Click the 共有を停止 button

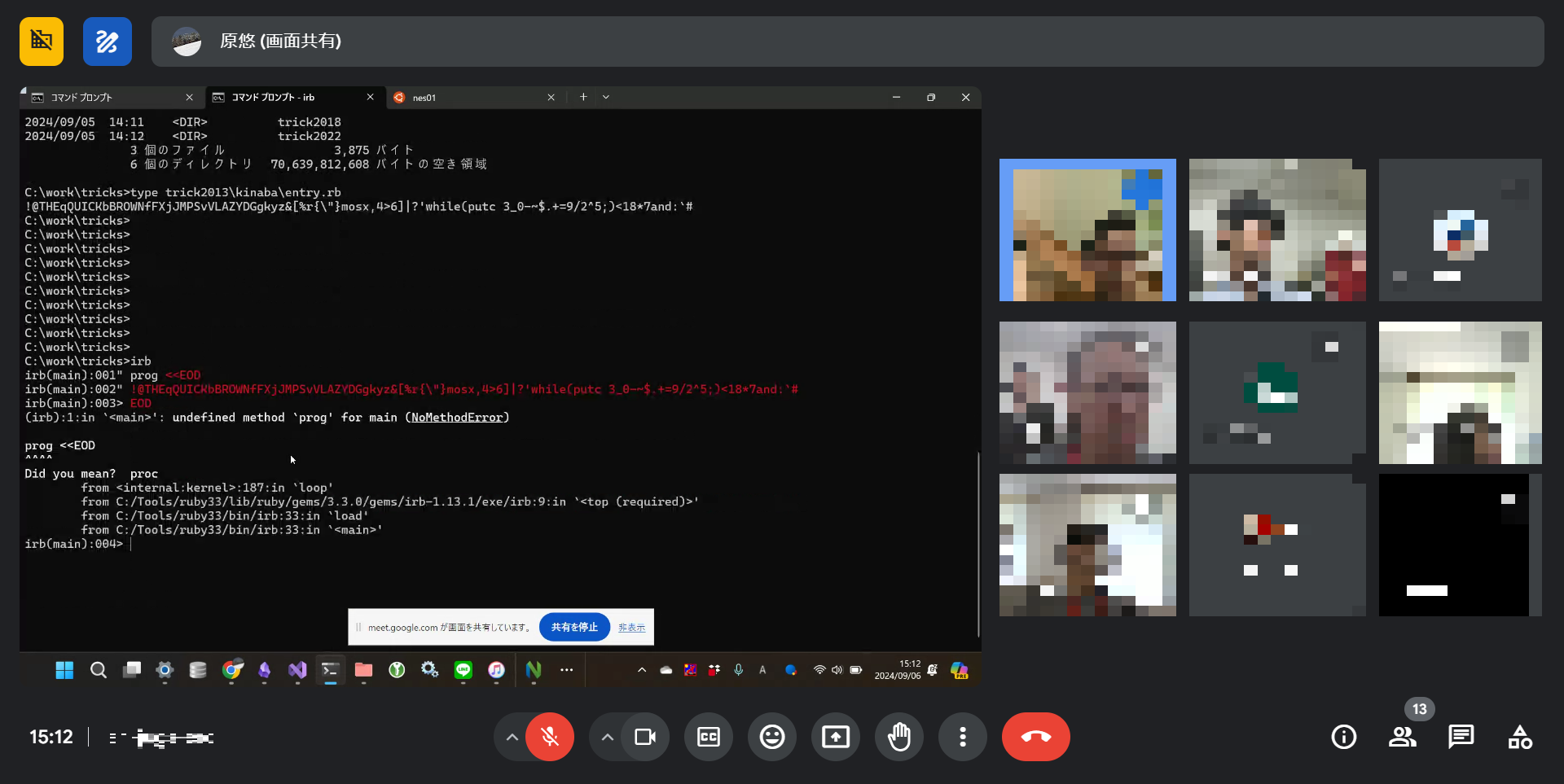[574, 627]
